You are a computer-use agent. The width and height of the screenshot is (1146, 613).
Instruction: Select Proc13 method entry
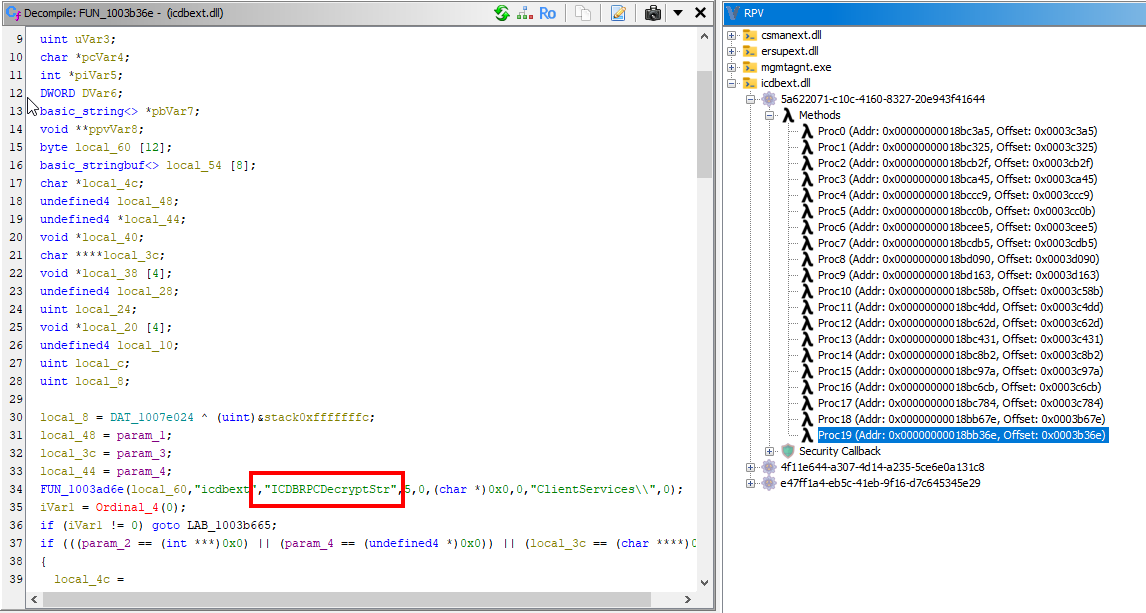coord(960,340)
